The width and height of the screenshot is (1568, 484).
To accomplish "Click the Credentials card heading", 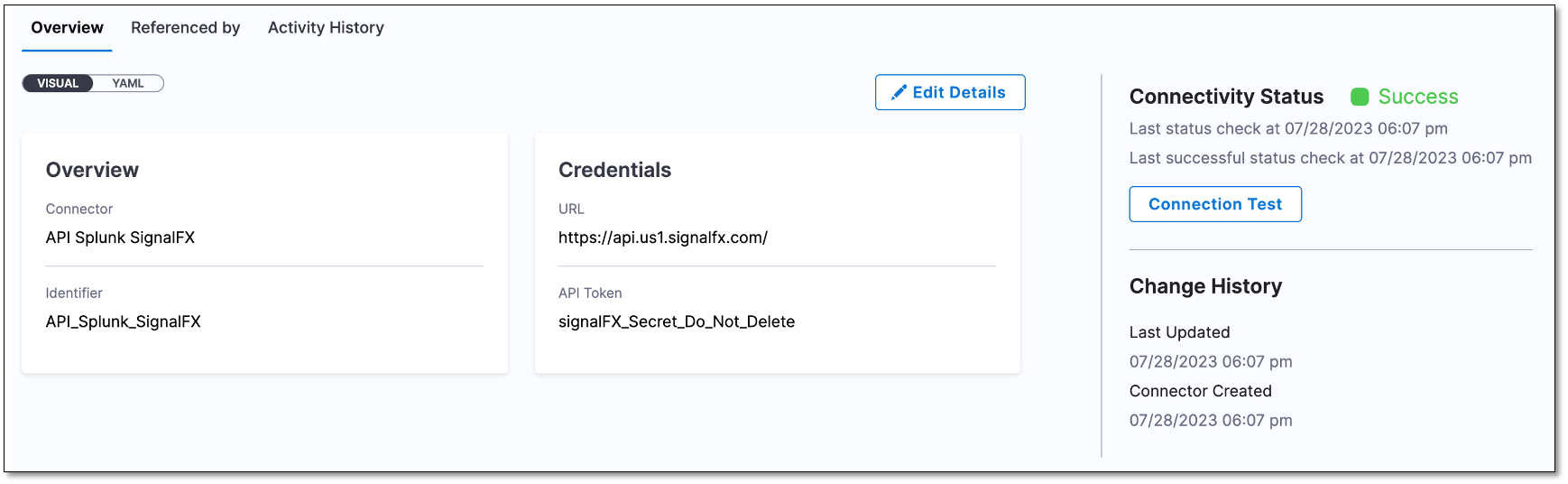I will point(614,170).
